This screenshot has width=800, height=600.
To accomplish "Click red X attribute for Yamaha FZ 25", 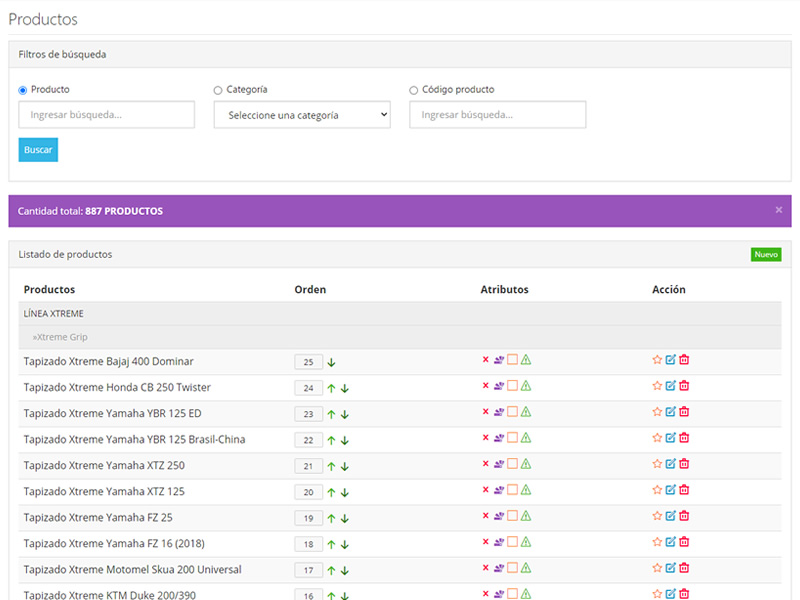I will (x=485, y=516).
